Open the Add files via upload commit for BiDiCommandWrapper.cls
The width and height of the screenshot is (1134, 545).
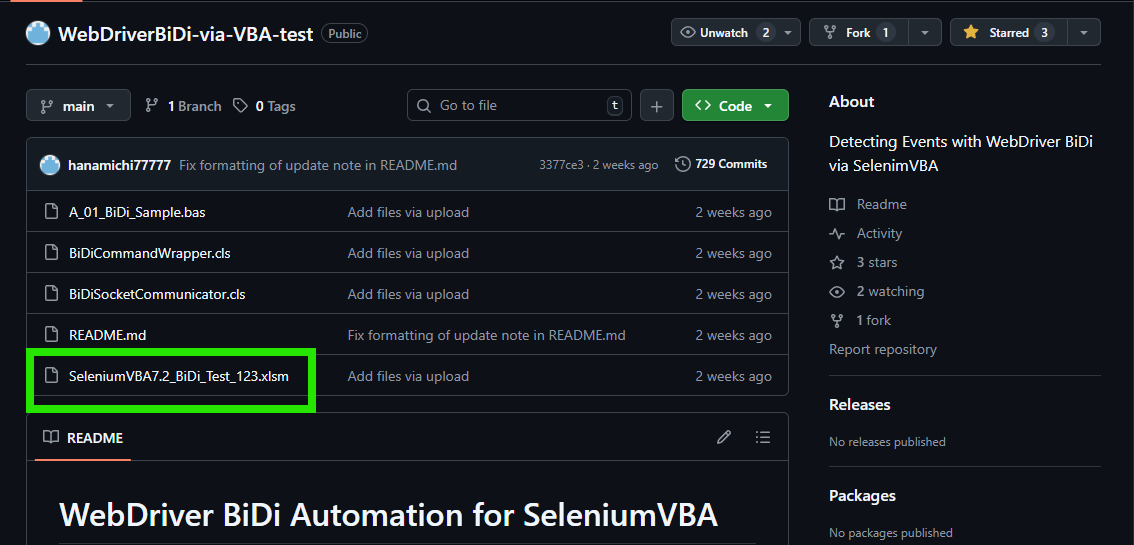408,254
